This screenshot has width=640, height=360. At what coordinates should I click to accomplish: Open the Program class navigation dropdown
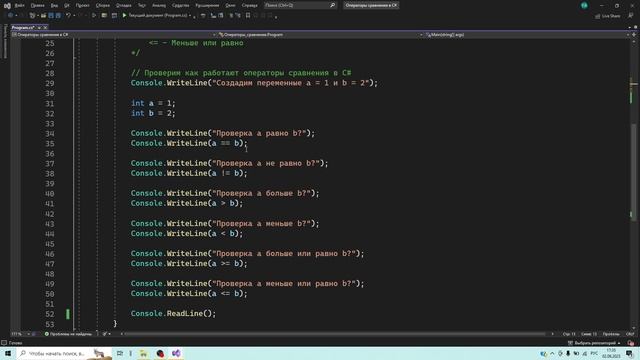[321, 35]
